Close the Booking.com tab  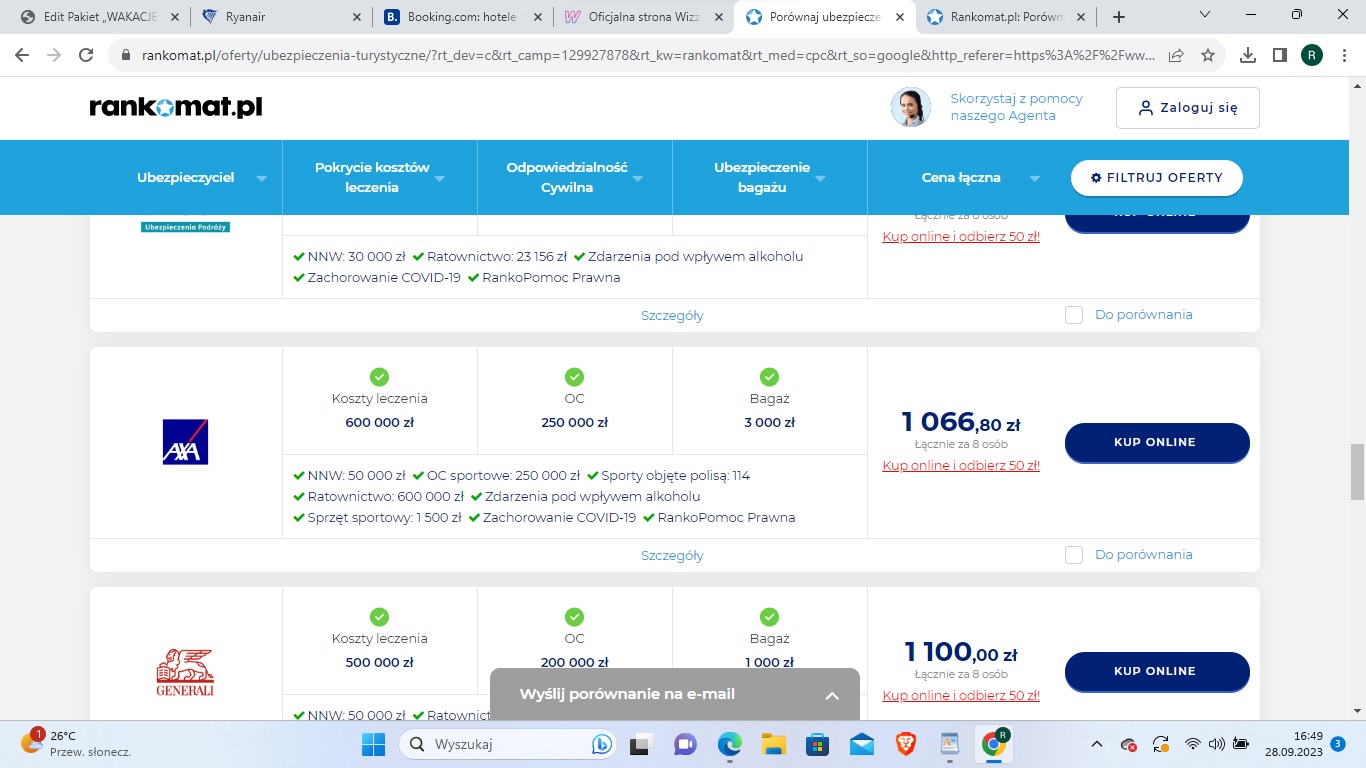coord(537,17)
